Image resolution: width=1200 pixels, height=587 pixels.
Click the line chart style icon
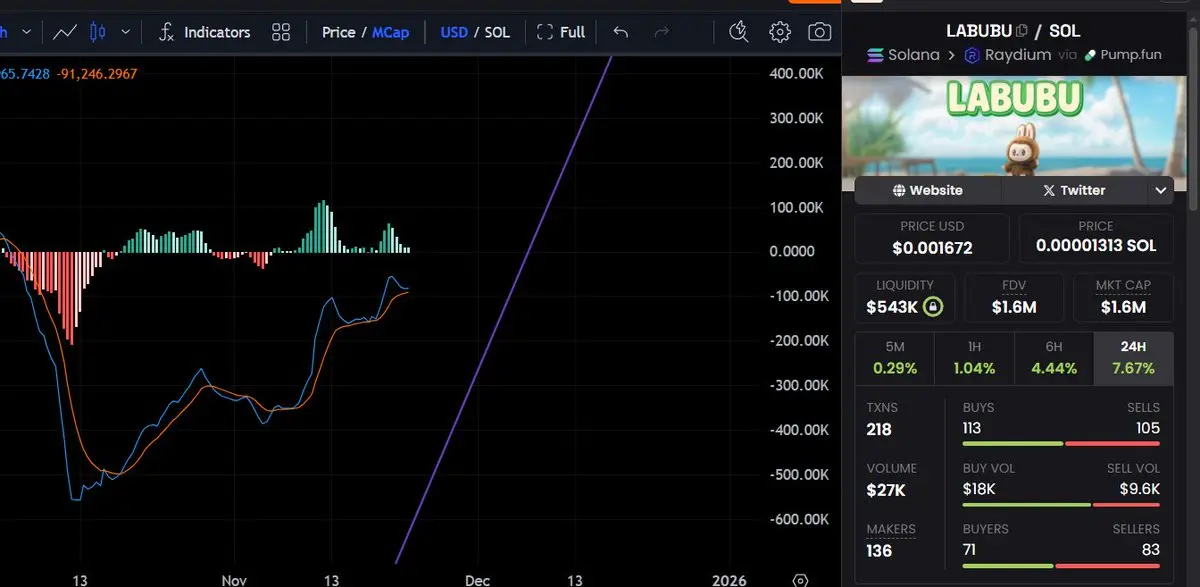tap(65, 32)
